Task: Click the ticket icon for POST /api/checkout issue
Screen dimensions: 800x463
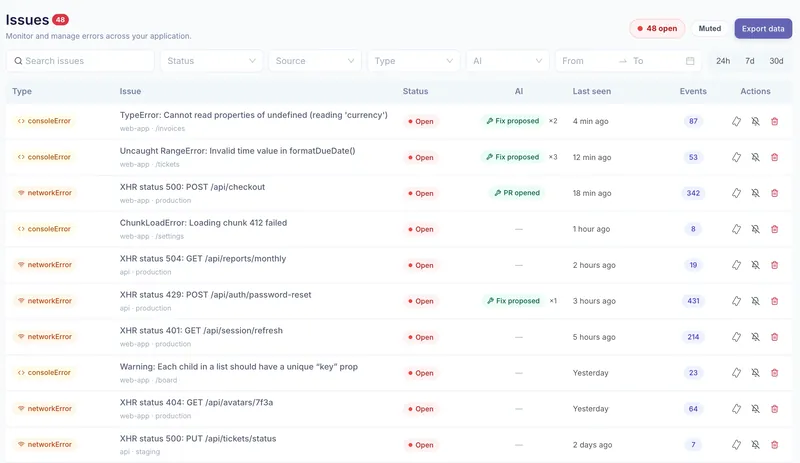Action: (736, 193)
